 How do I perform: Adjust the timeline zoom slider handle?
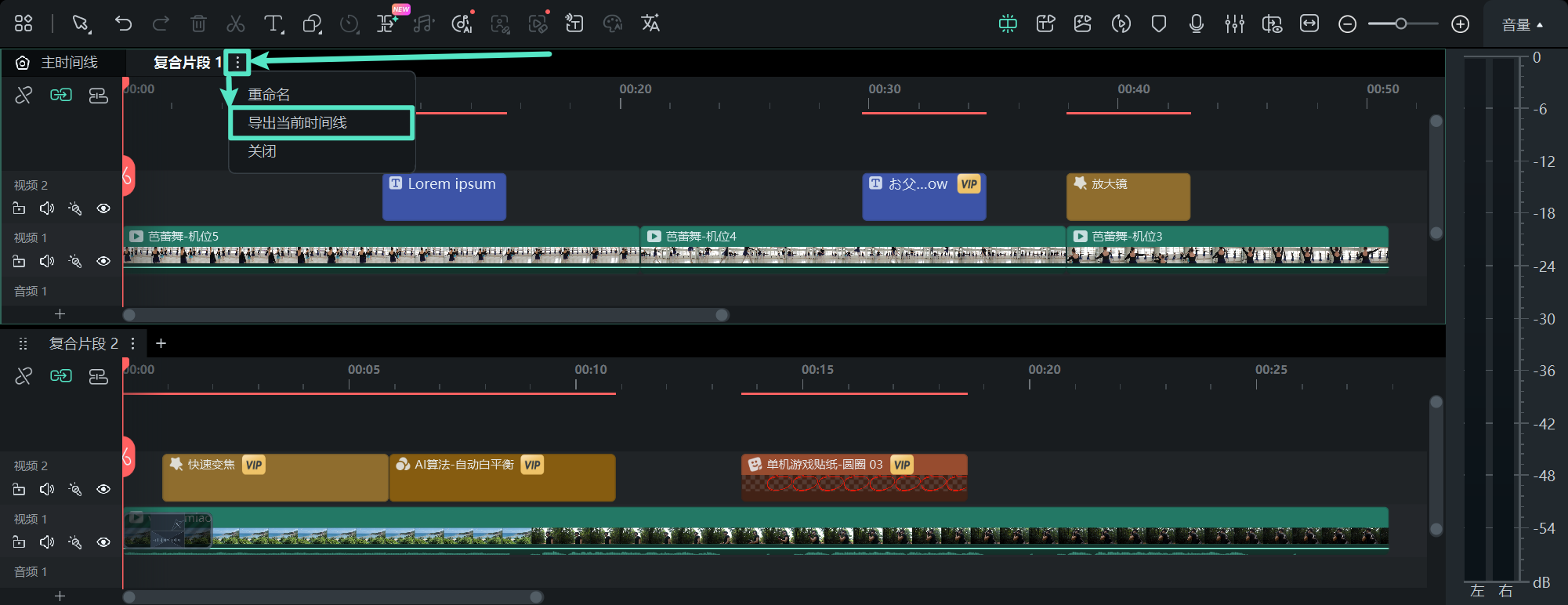pos(1400,24)
